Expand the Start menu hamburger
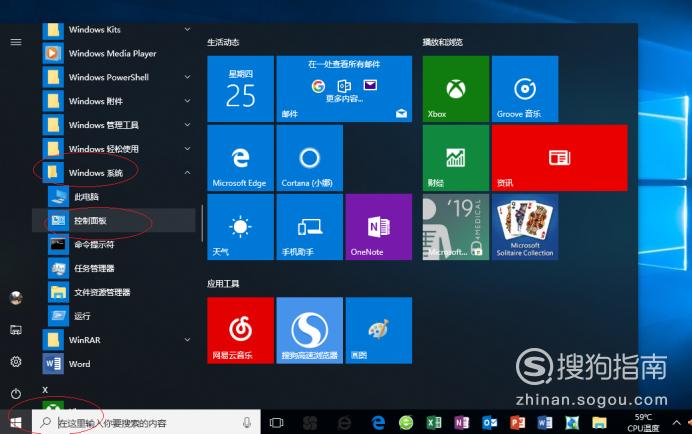This screenshot has height=434, width=692. click(16, 42)
